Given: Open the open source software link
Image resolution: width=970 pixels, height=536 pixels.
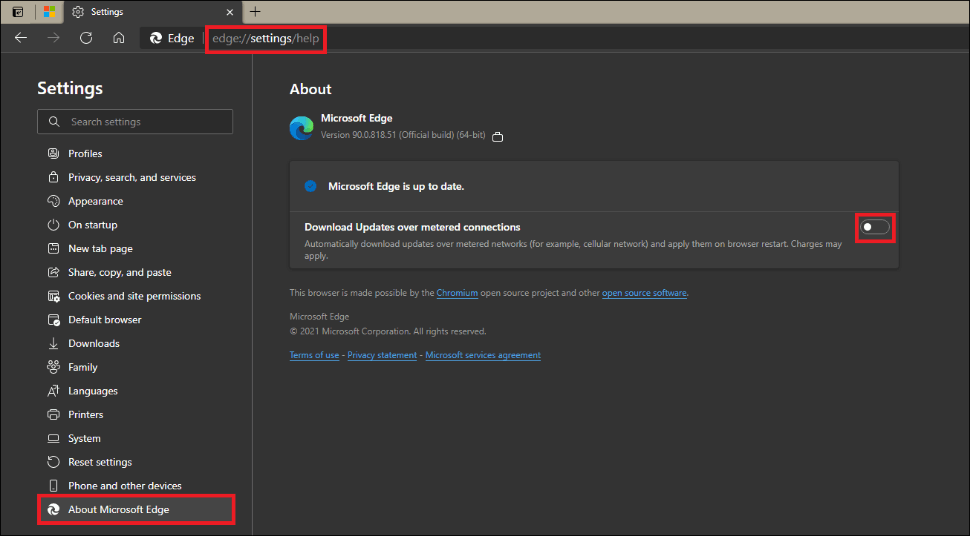Looking at the screenshot, I should pyautogui.click(x=644, y=293).
